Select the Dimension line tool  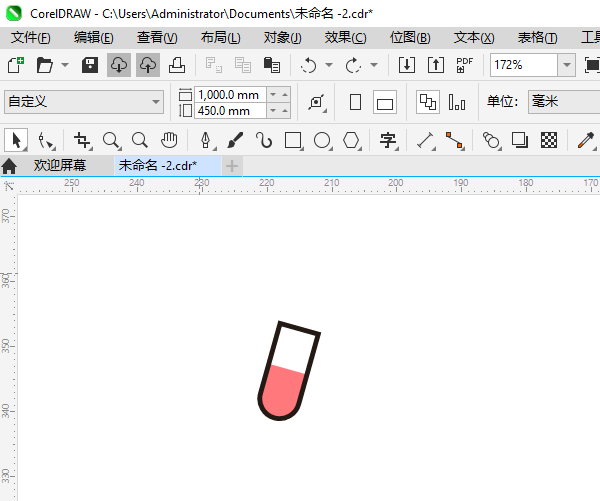pyautogui.click(x=426, y=140)
